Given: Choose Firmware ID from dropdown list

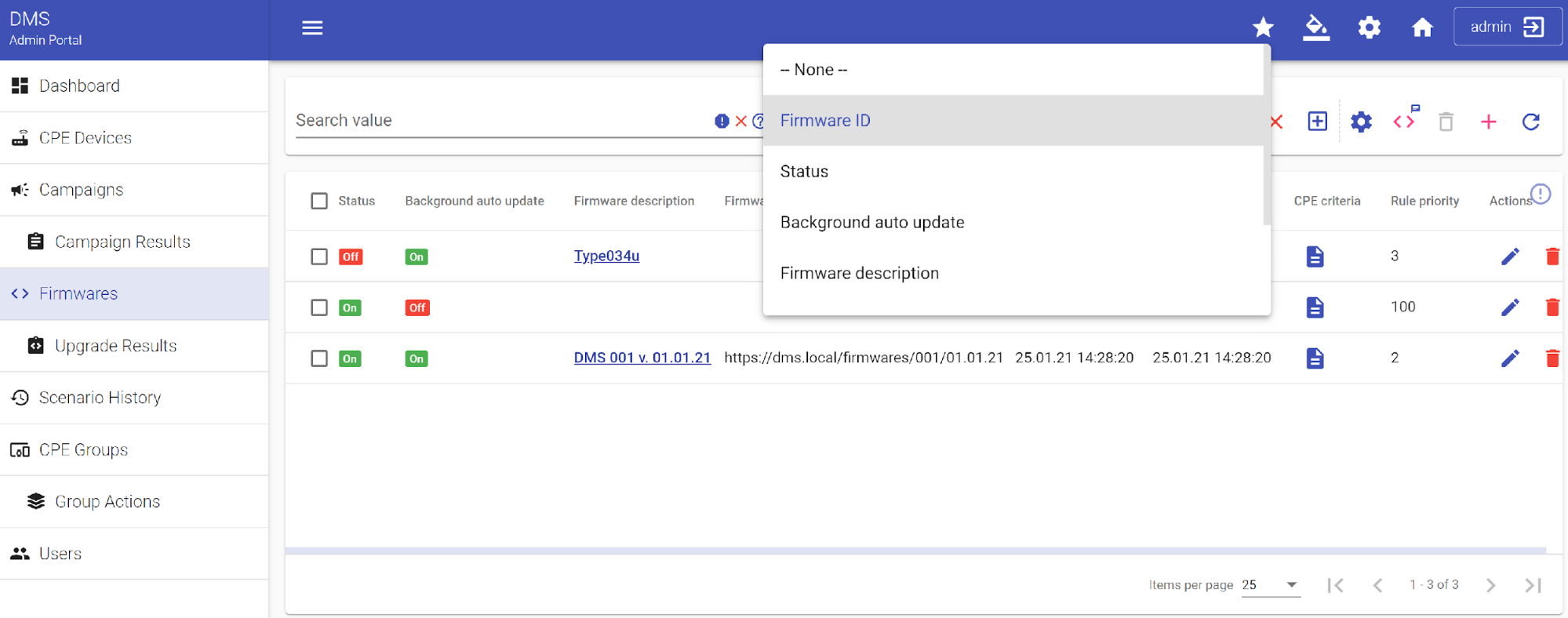Looking at the screenshot, I should click(825, 121).
